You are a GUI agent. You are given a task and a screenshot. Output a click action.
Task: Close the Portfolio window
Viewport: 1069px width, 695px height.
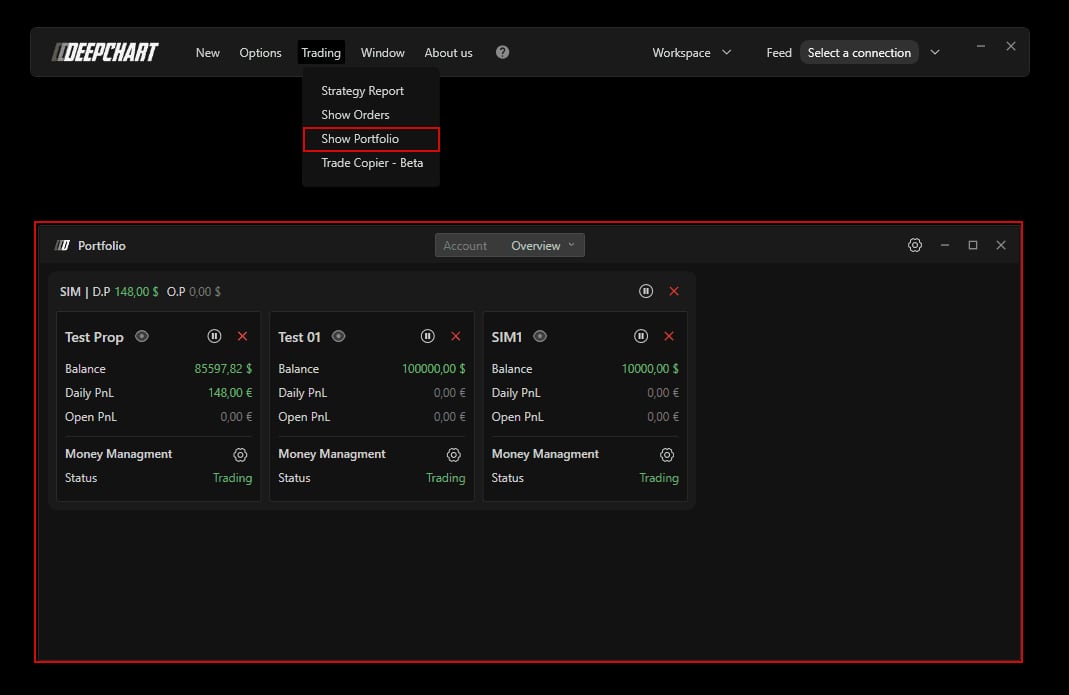point(1001,245)
